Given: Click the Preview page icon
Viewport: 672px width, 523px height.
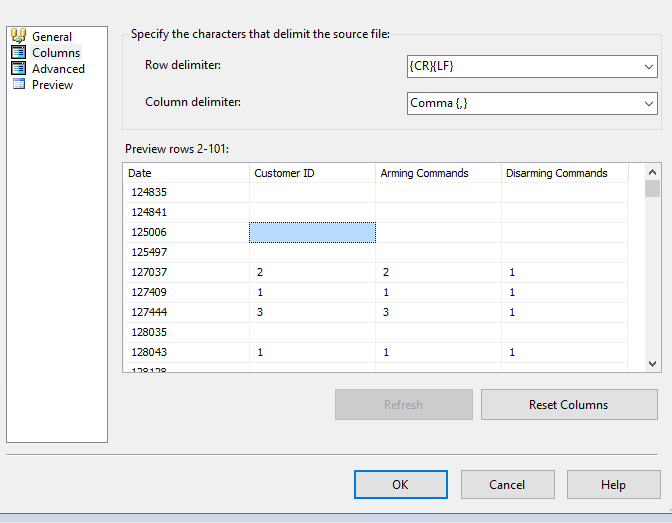Looking at the screenshot, I should click(x=18, y=84).
